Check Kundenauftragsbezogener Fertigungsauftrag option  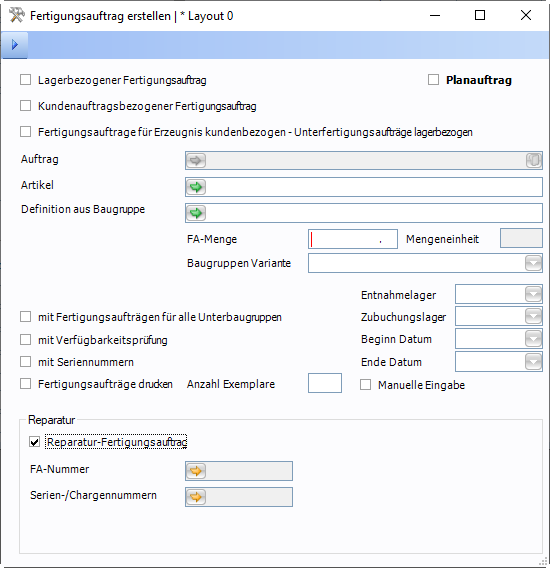pos(25,106)
